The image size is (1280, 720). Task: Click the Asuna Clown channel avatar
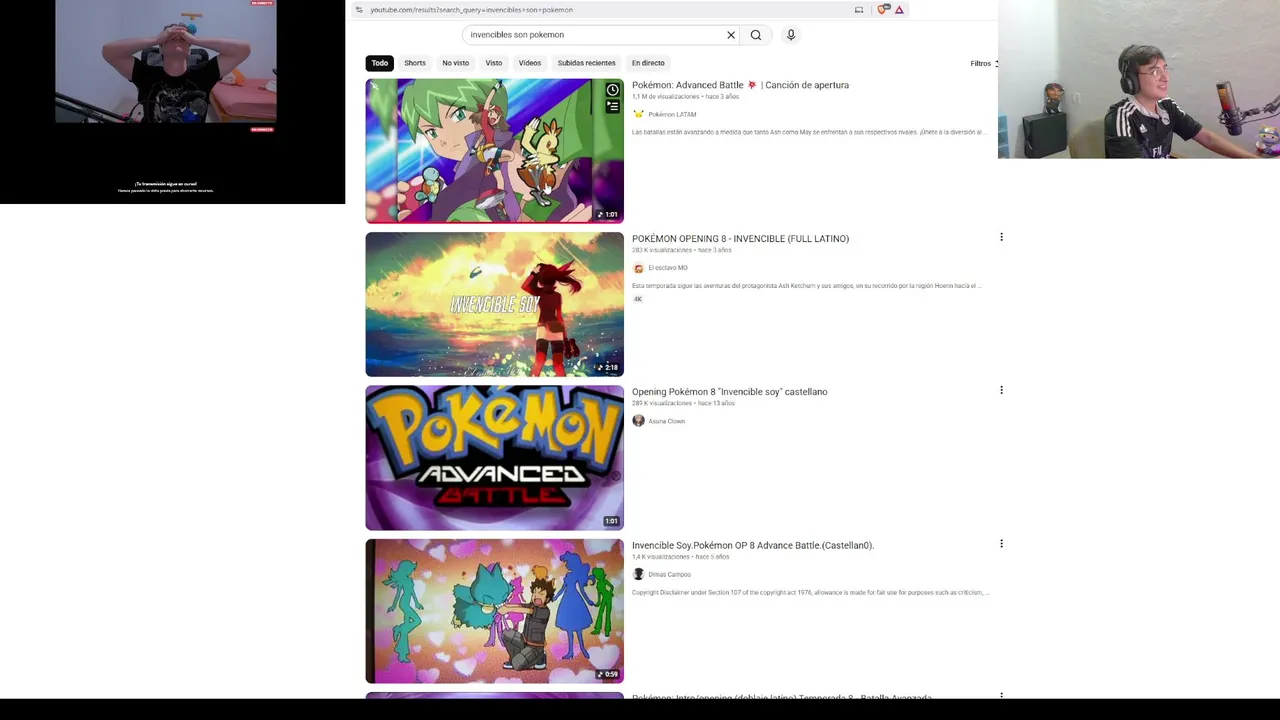[x=638, y=421]
